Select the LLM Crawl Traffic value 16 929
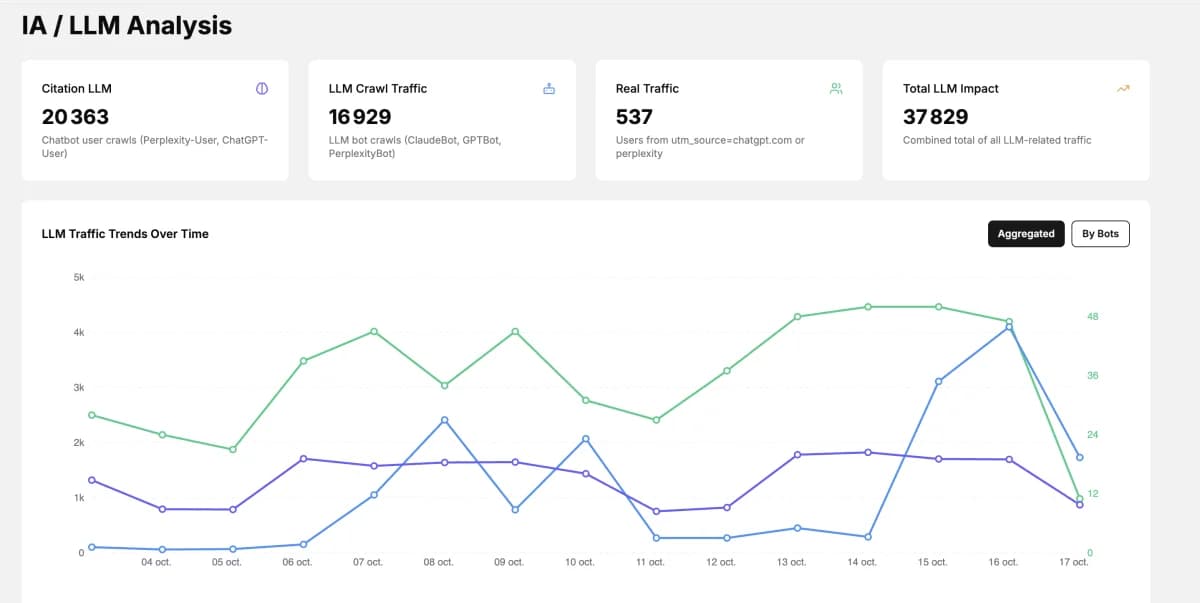 [360, 116]
